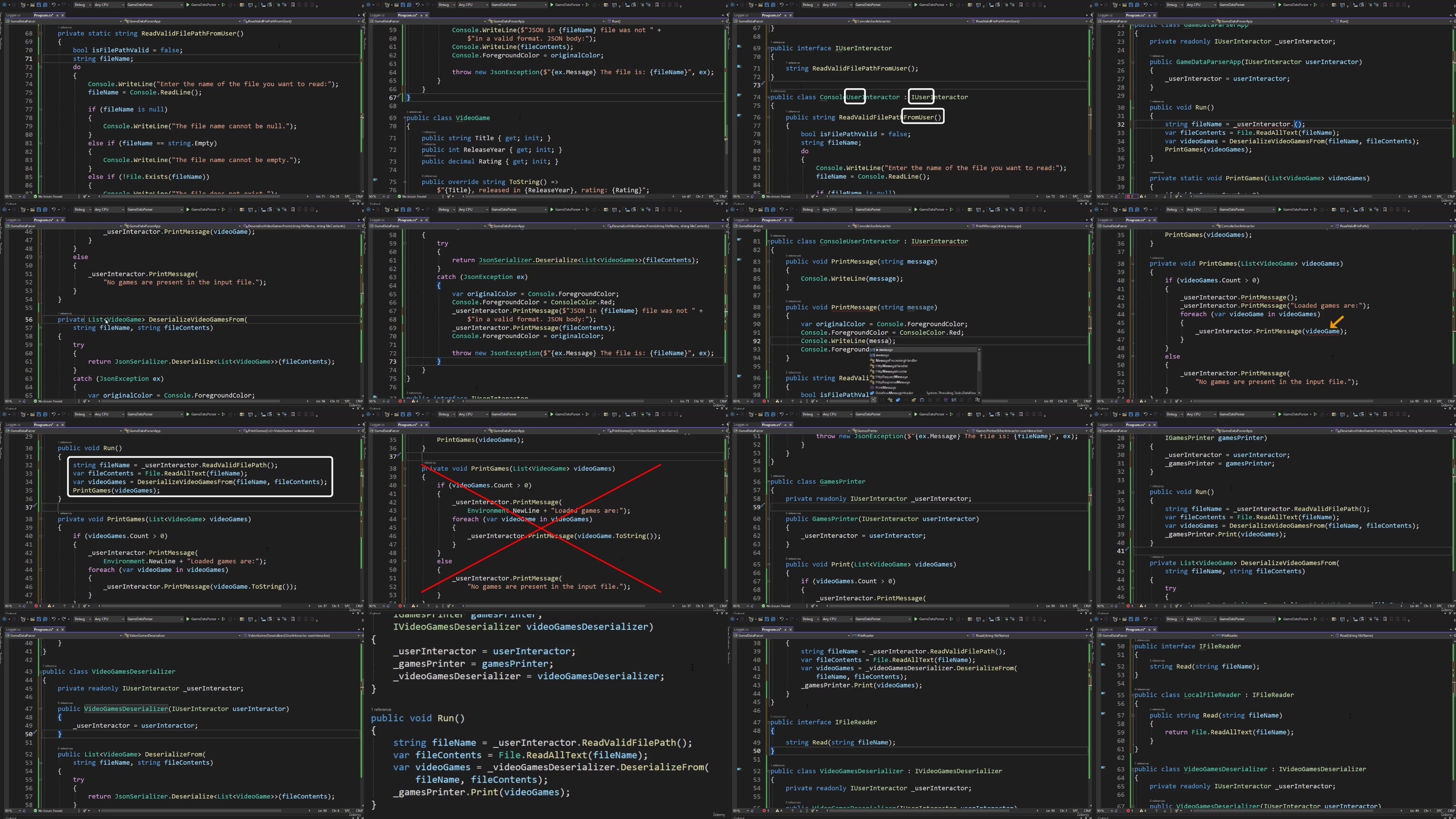
Task: Select 'MessageProcessingHandler' IntelliSense suggestion
Action: pyautogui.click(x=924, y=361)
